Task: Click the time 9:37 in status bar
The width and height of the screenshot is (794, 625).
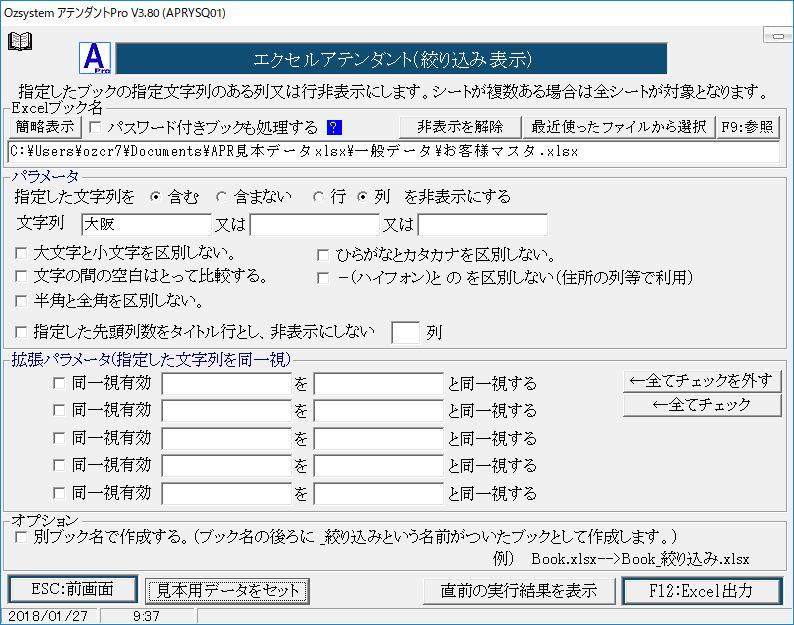Action: (x=146, y=616)
